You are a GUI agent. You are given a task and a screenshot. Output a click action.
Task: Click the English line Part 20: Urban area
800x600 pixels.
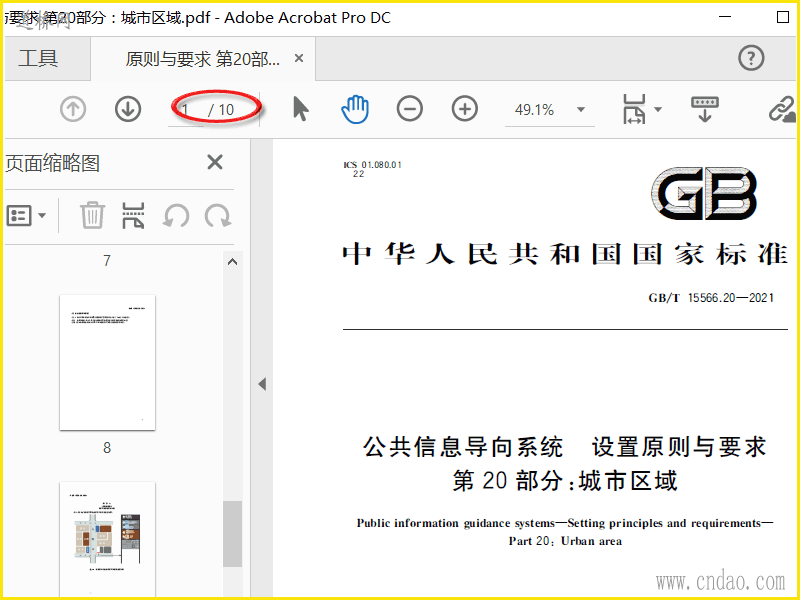point(565,541)
